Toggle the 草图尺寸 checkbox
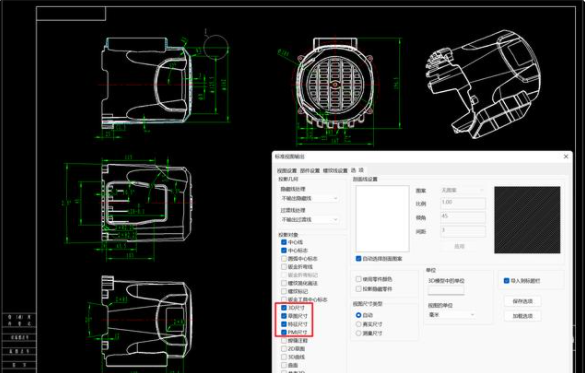Image resolution: width=585 pixels, height=373 pixels. click(x=284, y=316)
